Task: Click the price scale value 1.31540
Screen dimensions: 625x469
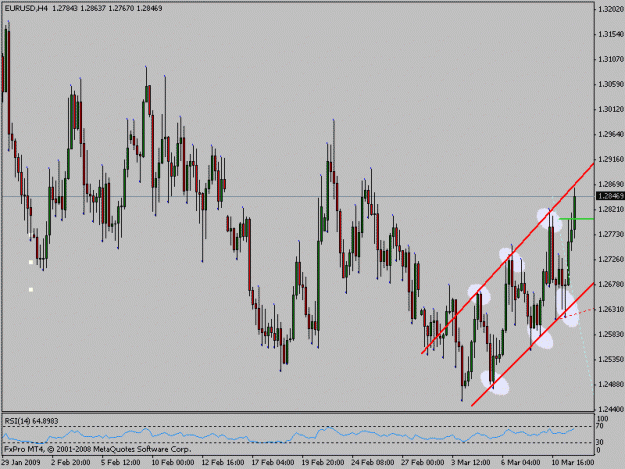Action: [611, 35]
